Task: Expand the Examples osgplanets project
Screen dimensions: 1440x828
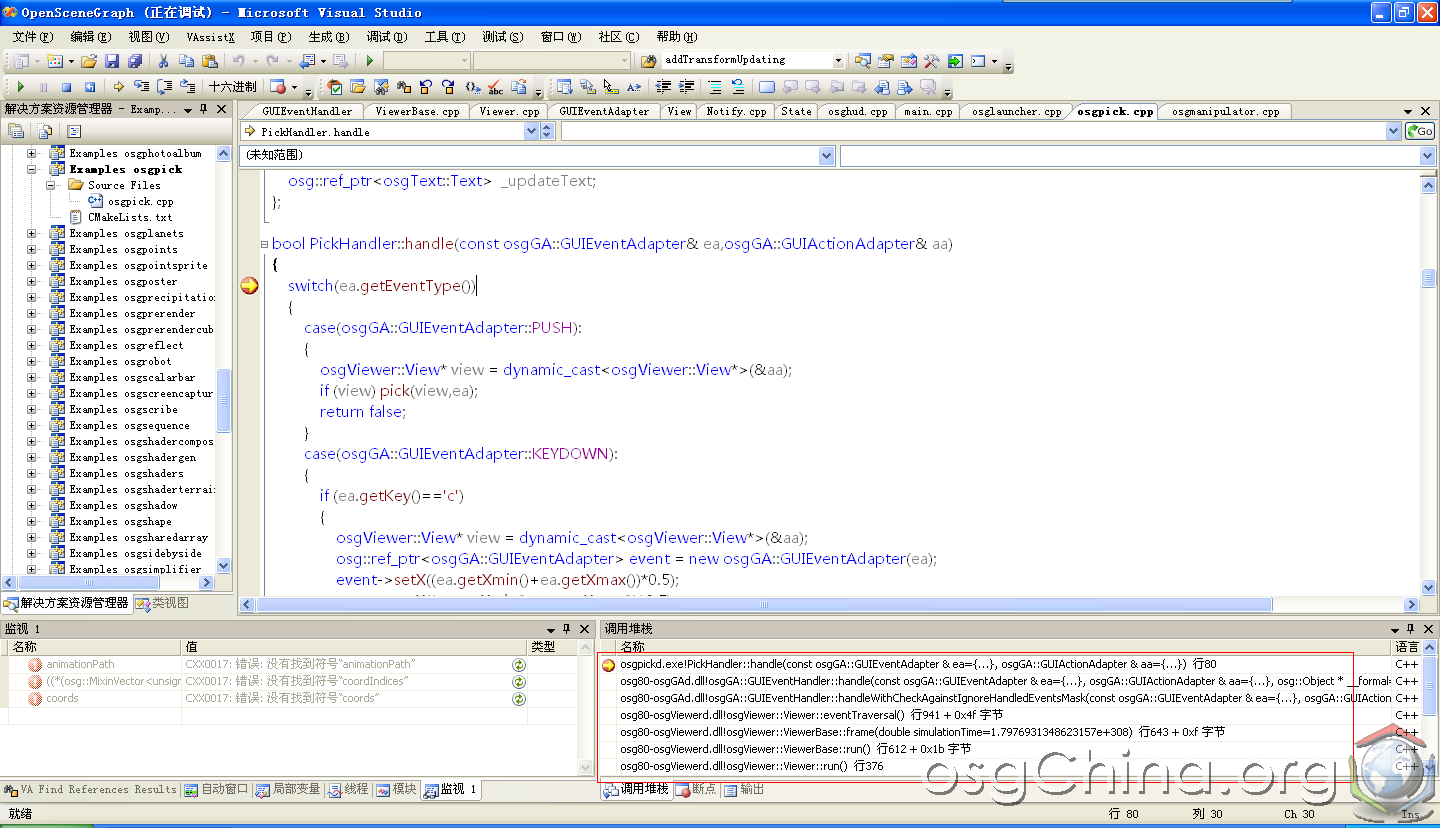Action: tap(31, 233)
